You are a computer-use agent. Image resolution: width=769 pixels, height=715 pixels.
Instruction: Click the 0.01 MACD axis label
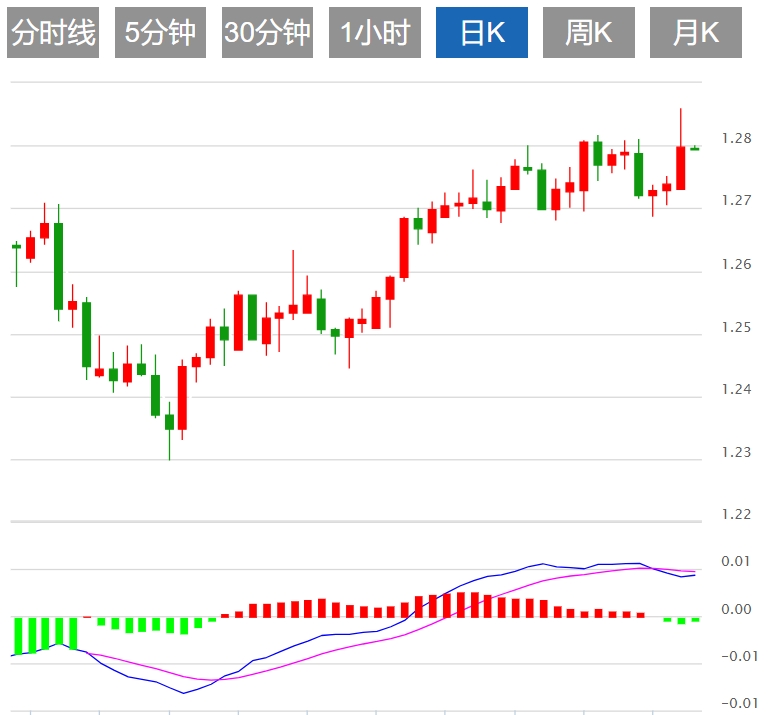736,561
